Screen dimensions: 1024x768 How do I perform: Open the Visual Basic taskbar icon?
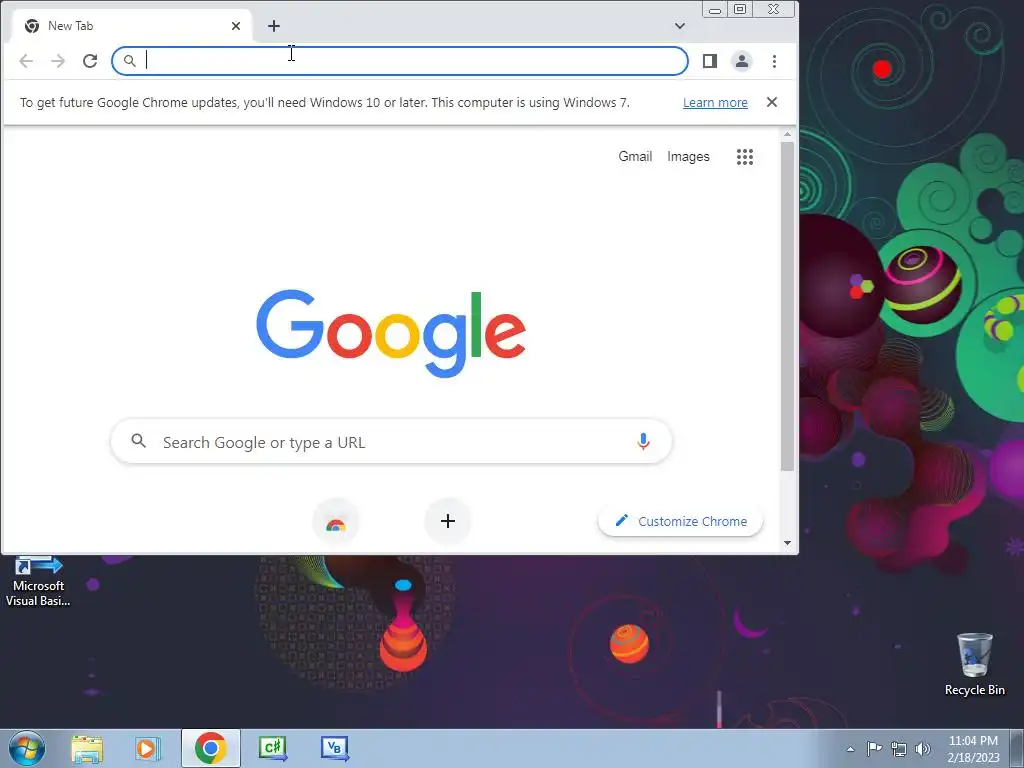click(x=334, y=748)
